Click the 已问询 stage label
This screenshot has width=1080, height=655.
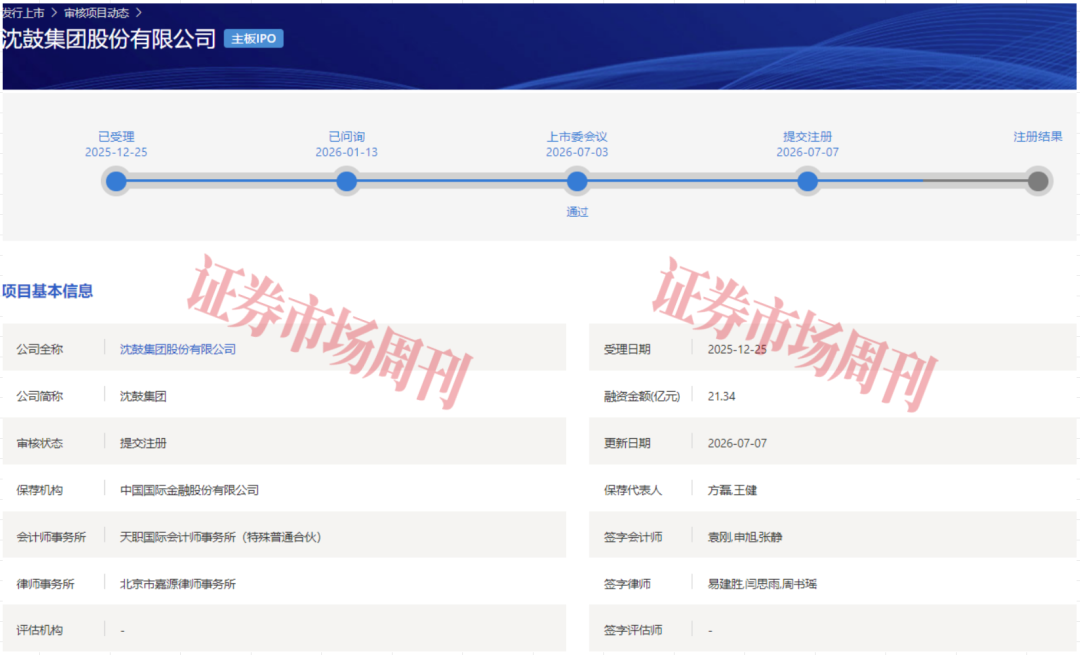coord(346,136)
